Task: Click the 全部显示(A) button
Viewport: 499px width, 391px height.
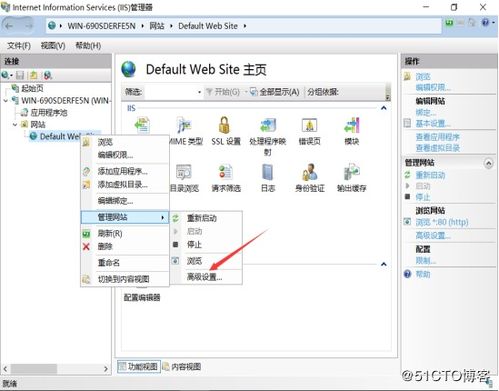Action: 275,92
